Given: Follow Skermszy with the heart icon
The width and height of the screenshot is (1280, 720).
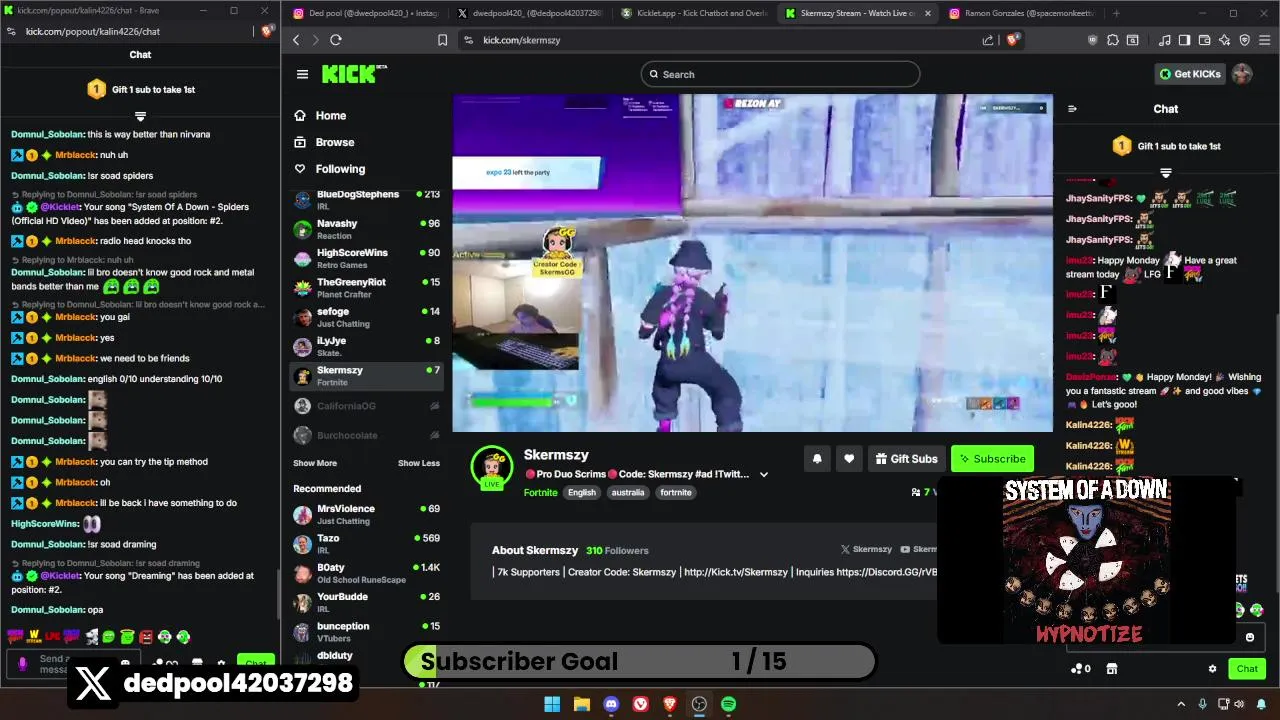Looking at the screenshot, I should coord(849,459).
